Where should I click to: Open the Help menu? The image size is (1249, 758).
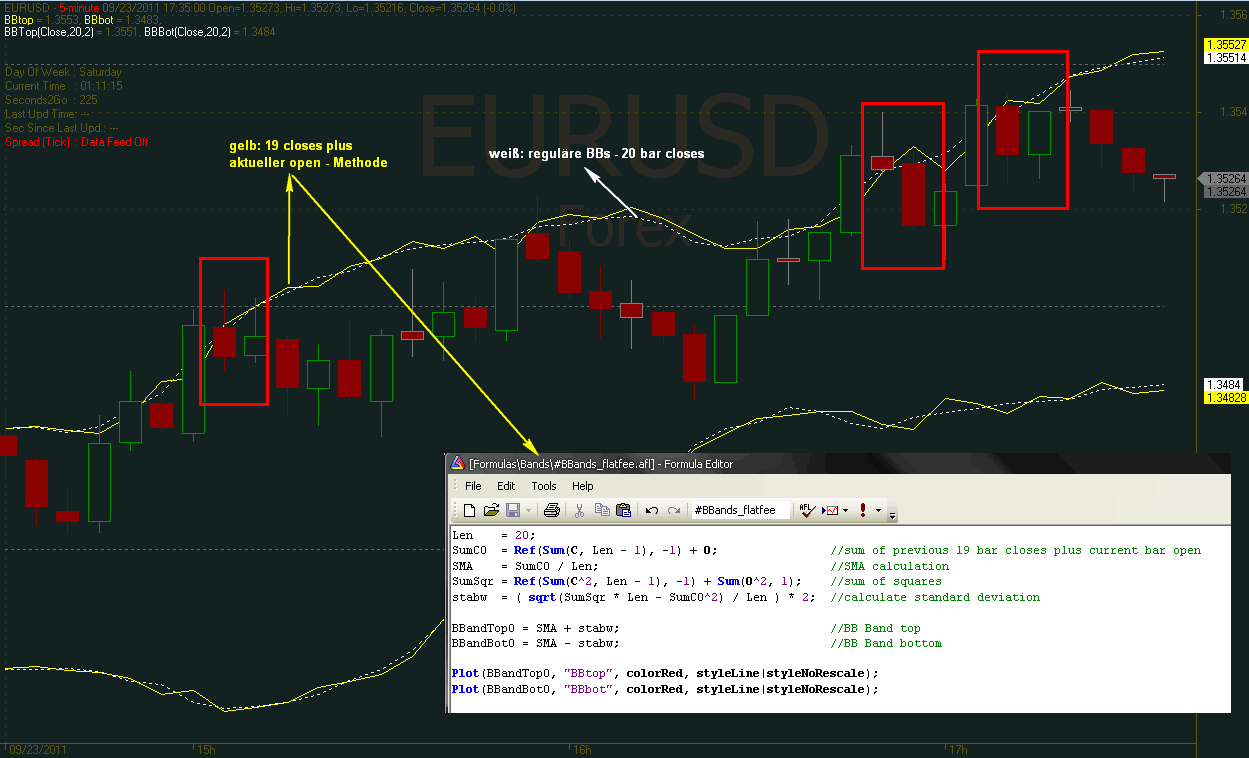click(x=582, y=486)
